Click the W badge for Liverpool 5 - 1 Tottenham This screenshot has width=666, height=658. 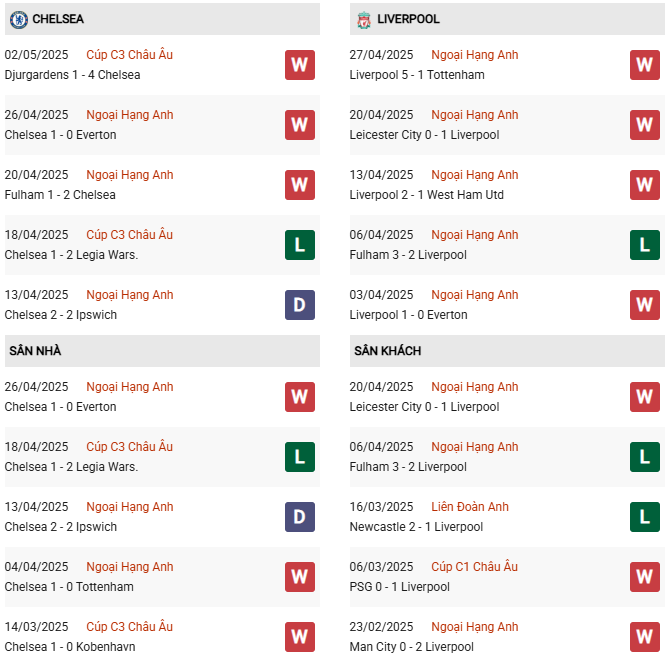tap(645, 65)
